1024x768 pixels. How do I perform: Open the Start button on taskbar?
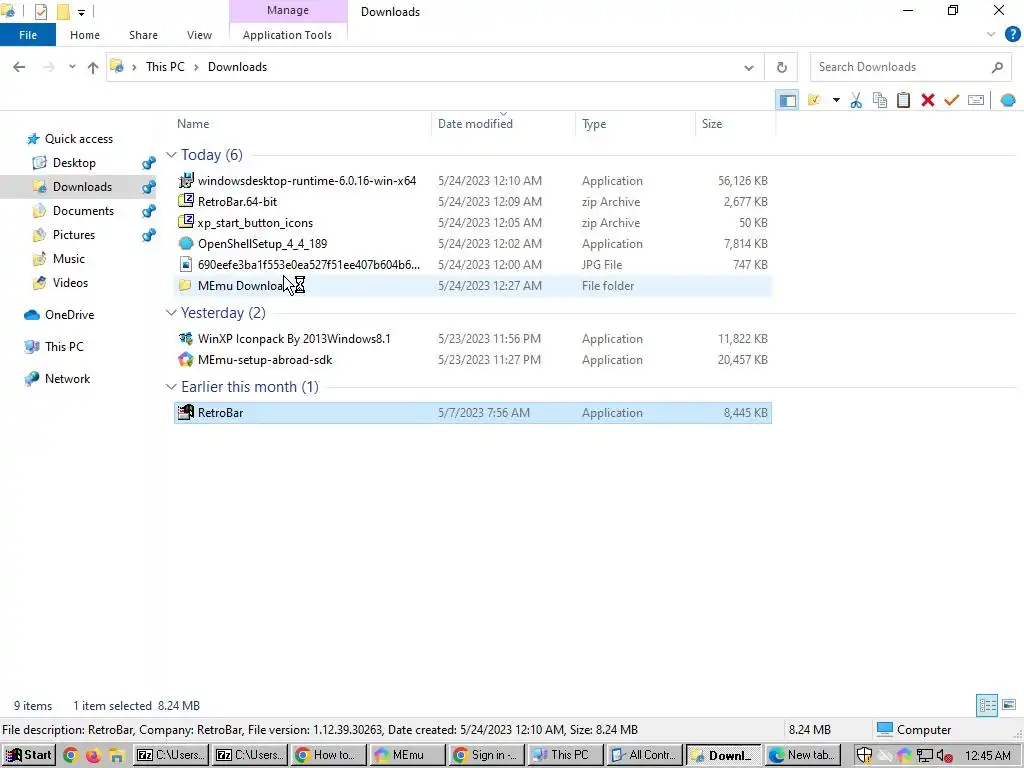point(29,756)
